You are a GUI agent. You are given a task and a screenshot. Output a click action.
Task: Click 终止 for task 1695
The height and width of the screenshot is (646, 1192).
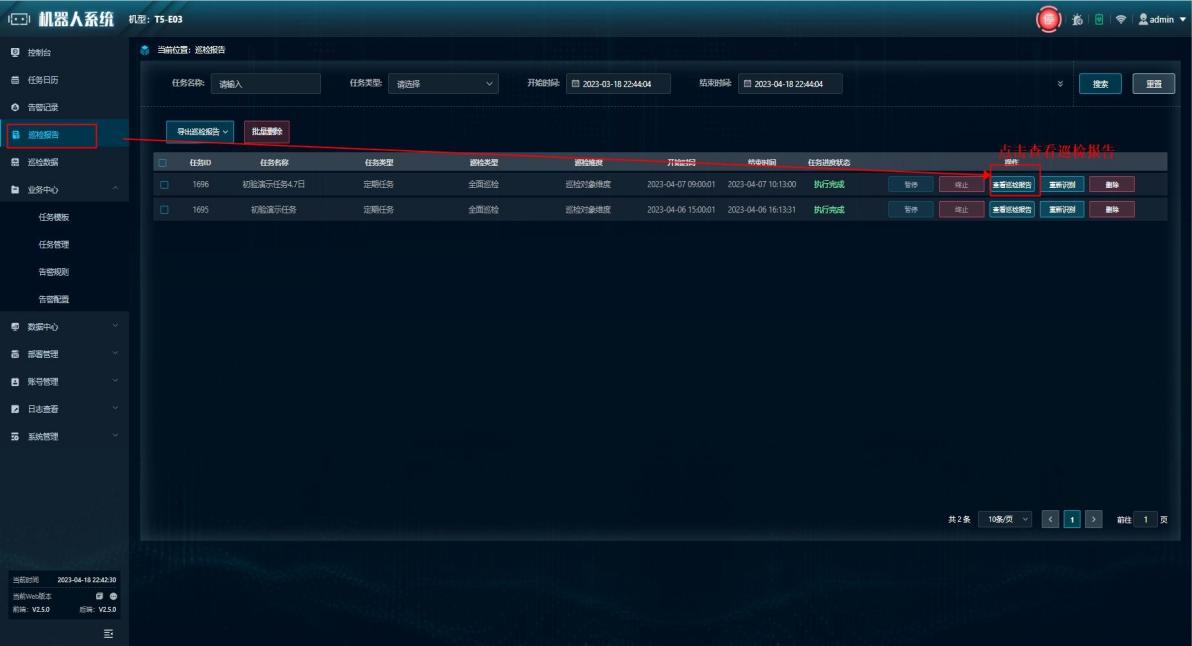tap(962, 210)
